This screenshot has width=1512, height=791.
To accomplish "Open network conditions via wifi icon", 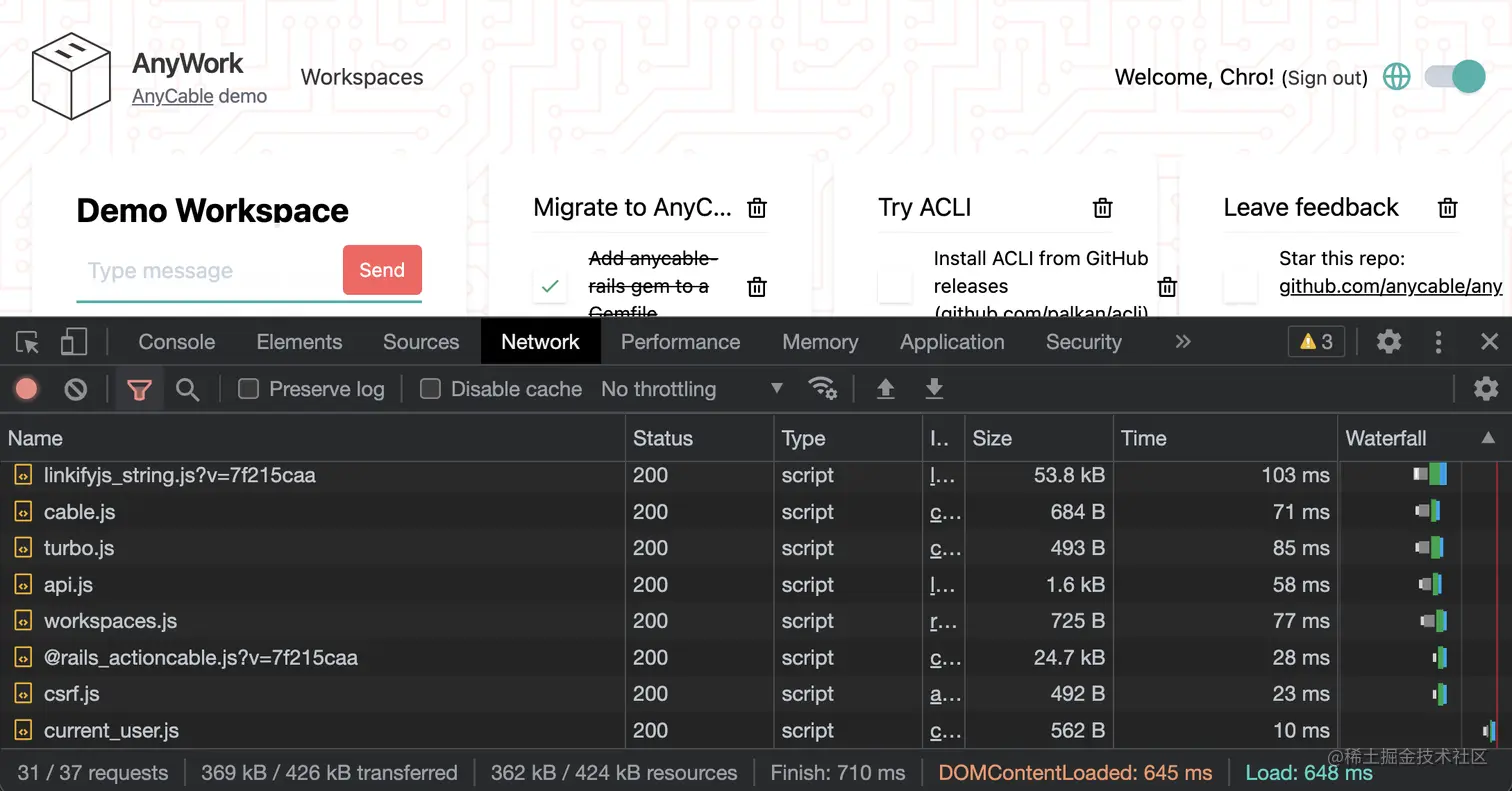I will tap(824, 389).
